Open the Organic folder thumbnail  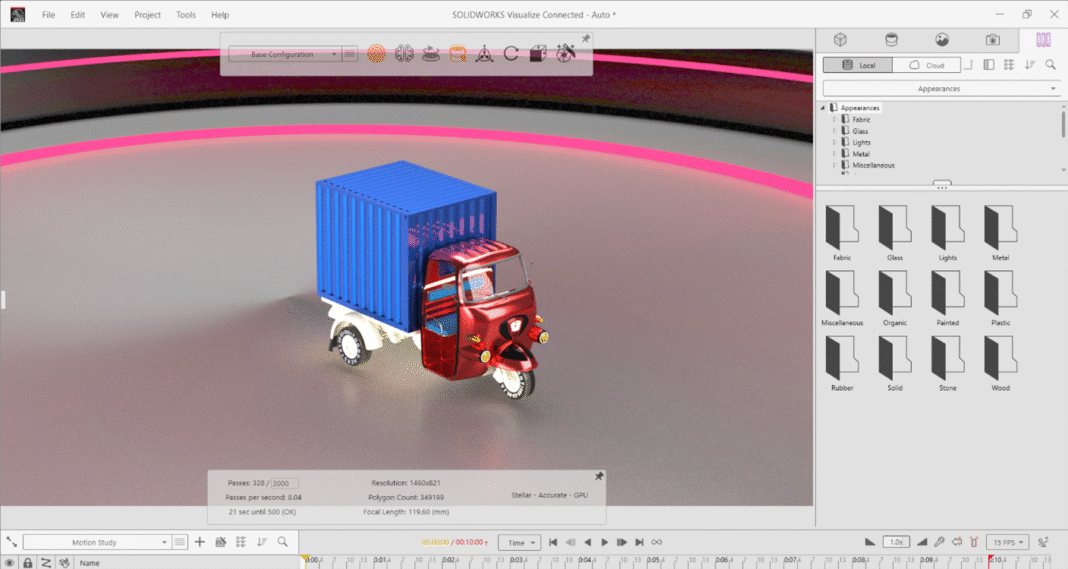click(894, 298)
